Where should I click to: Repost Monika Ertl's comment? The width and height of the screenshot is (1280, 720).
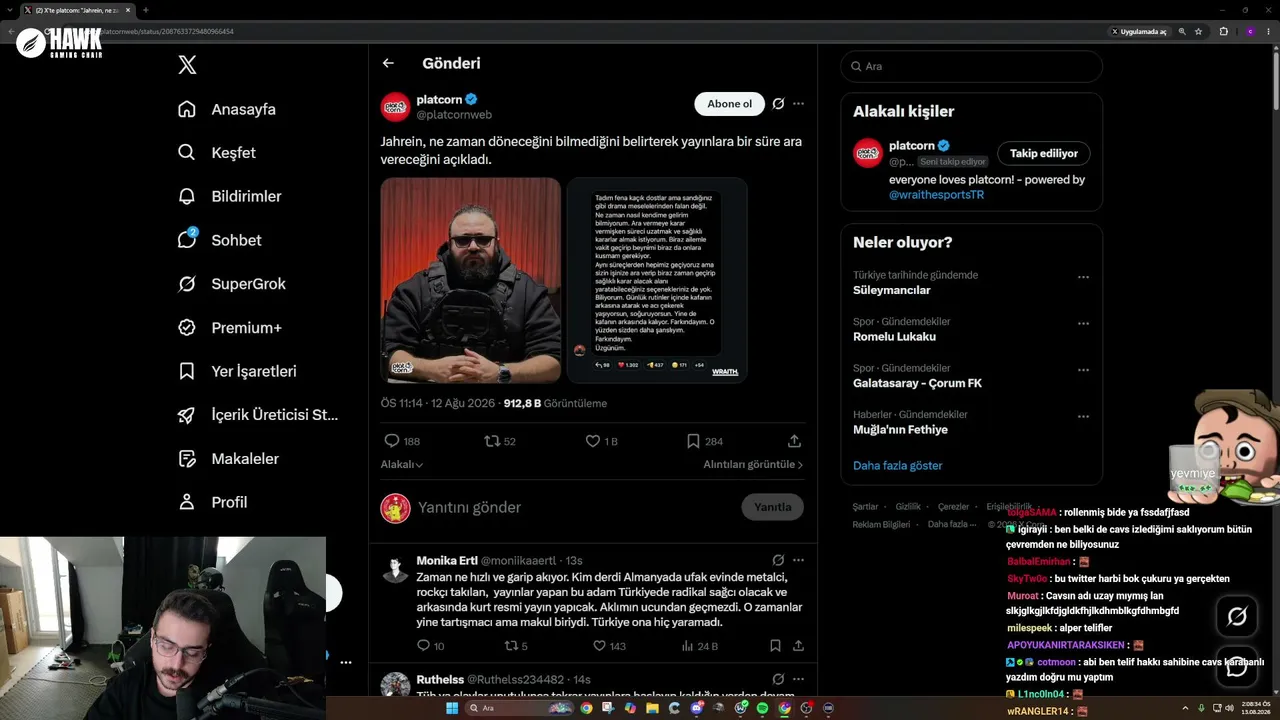coord(516,646)
